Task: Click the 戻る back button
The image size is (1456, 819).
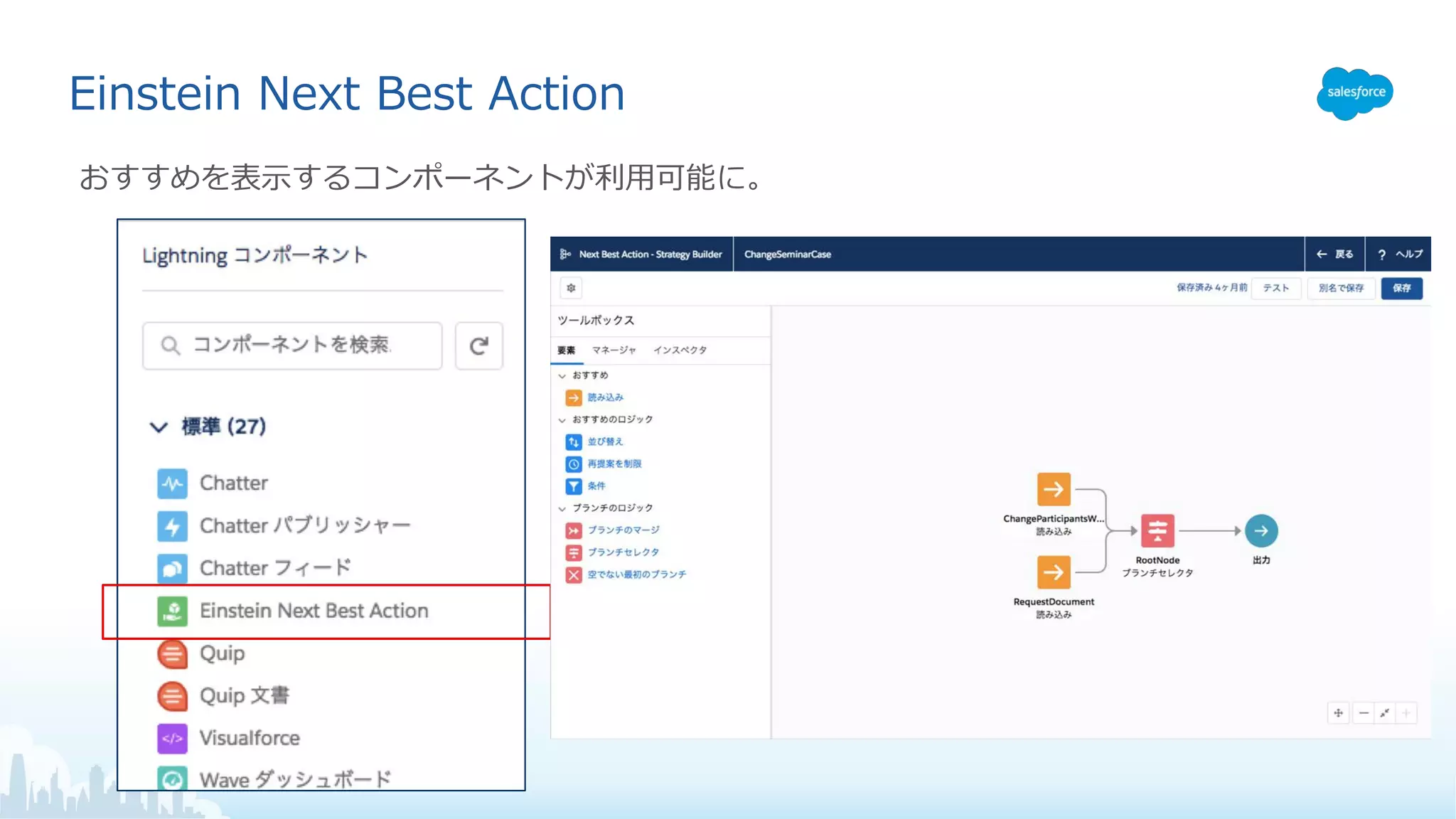Action: point(1334,255)
